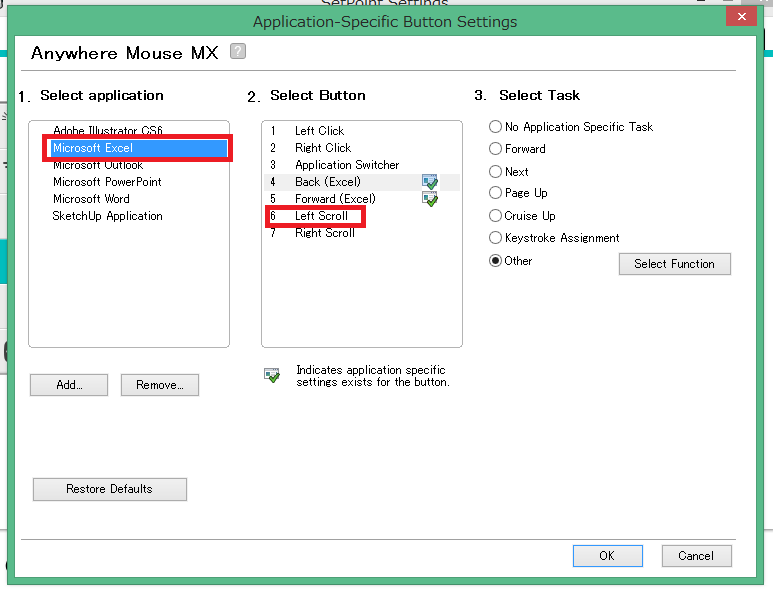Screen dimensions: 773x594
Task: Click the Remove... button
Action: tap(160, 385)
